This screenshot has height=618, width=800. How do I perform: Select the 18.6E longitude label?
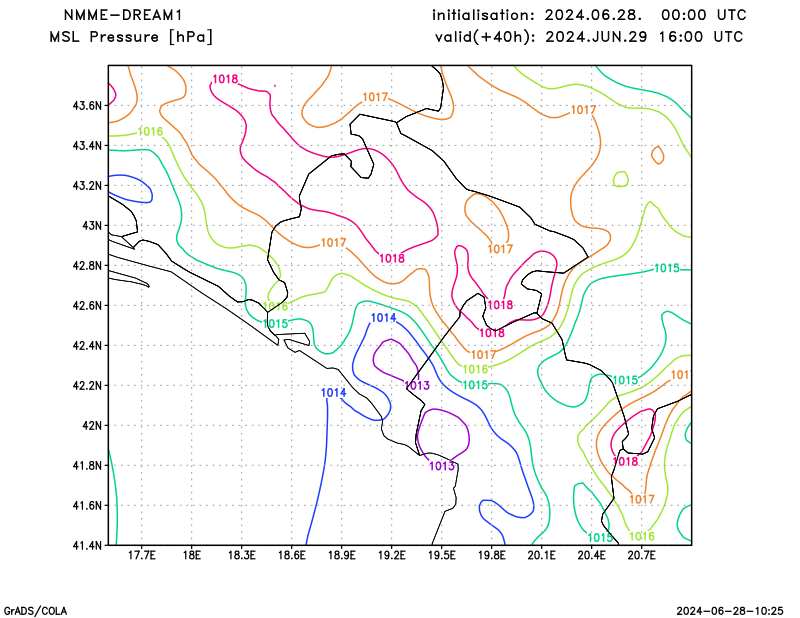coord(291,555)
